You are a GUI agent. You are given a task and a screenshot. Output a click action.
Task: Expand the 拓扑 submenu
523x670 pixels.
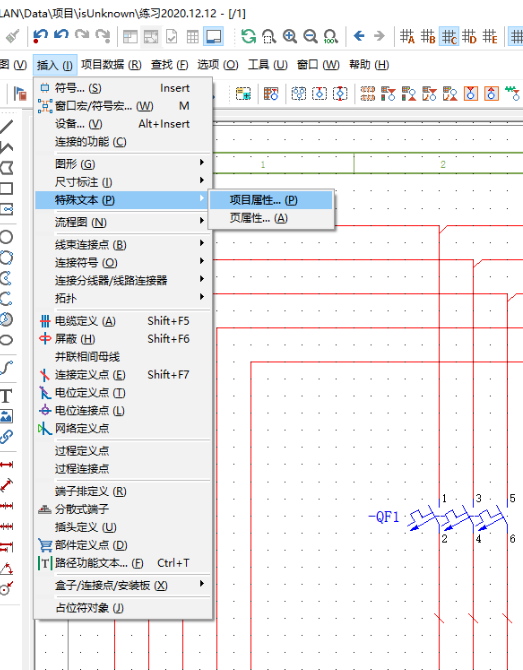click(123, 298)
